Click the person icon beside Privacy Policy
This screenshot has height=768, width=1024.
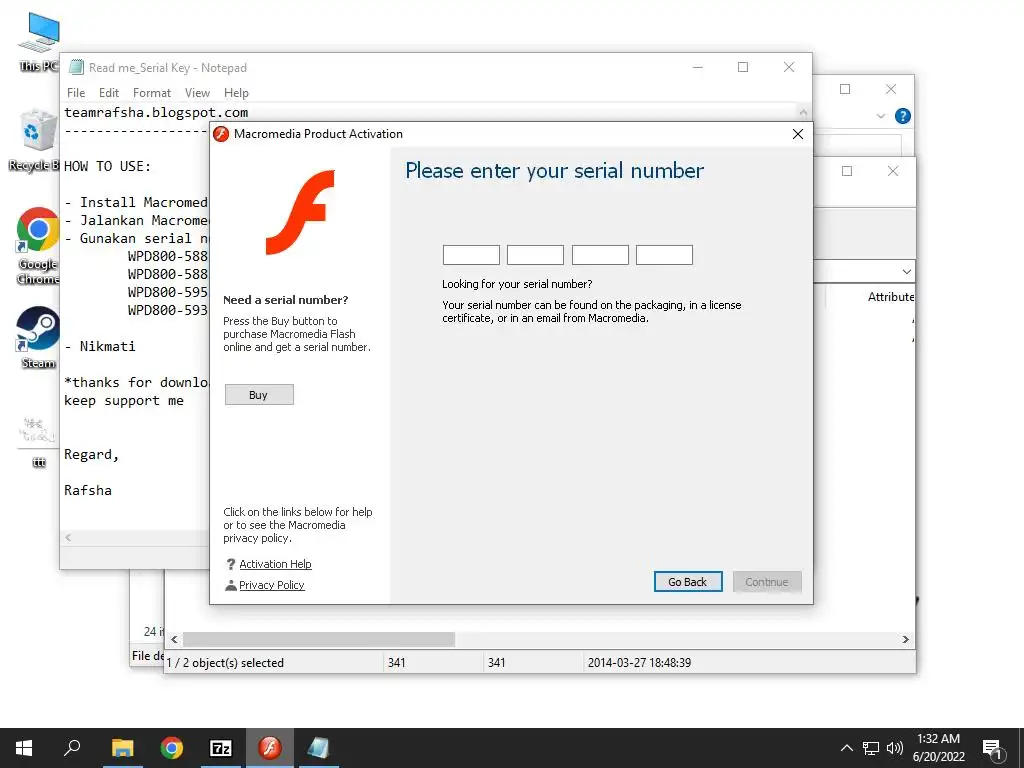[x=231, y=585]
